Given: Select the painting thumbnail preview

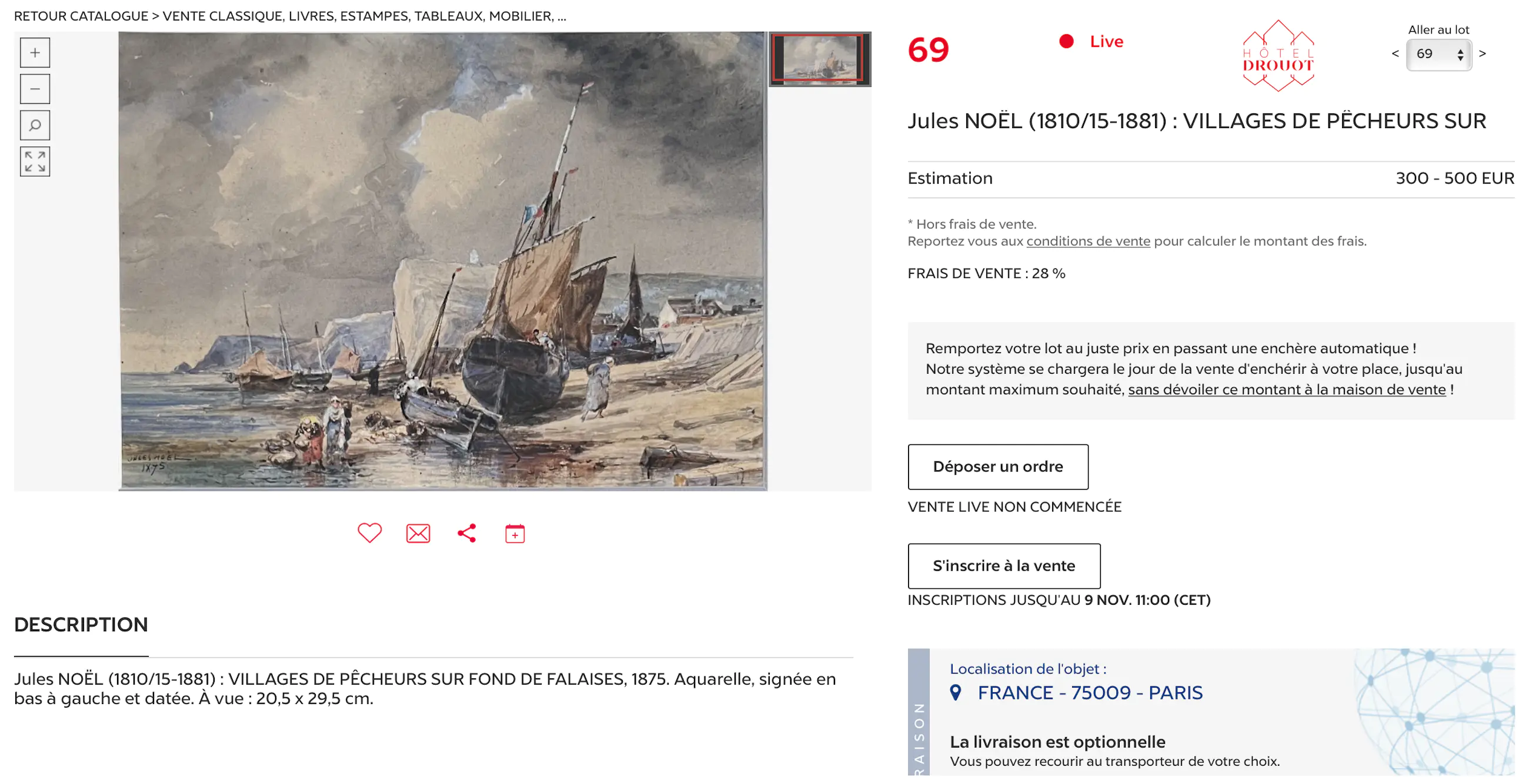Looking at the screenshot, I should click(820, 59).
